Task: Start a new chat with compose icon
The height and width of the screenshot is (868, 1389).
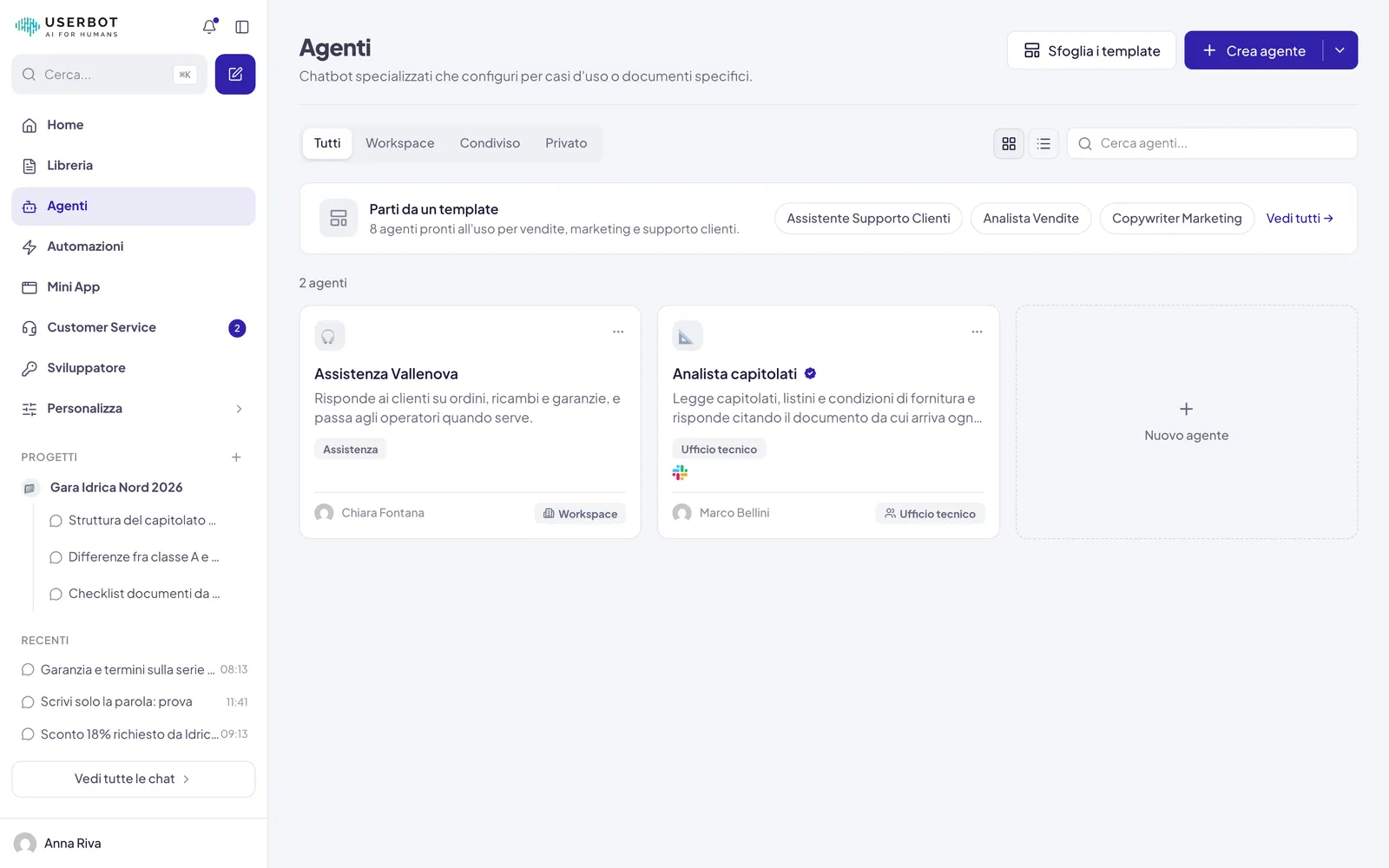Action: pyautogui.click(x=235, y=75)
